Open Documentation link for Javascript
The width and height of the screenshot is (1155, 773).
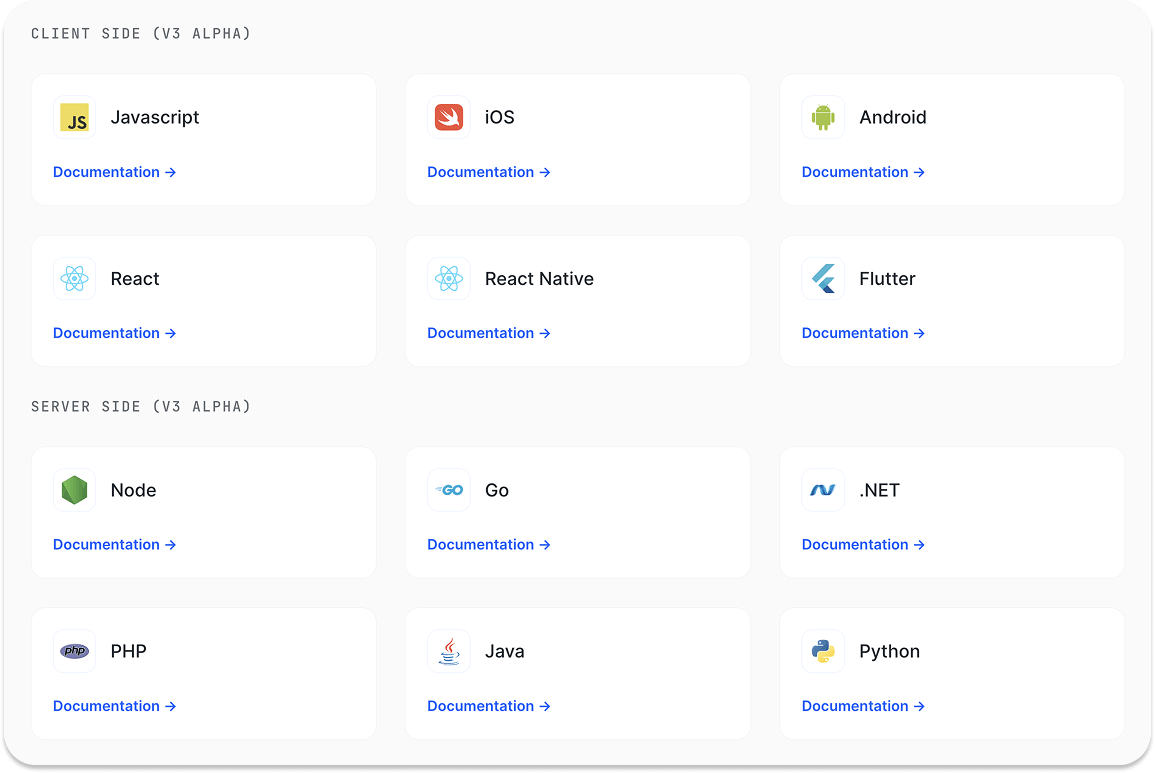[114, 172]
